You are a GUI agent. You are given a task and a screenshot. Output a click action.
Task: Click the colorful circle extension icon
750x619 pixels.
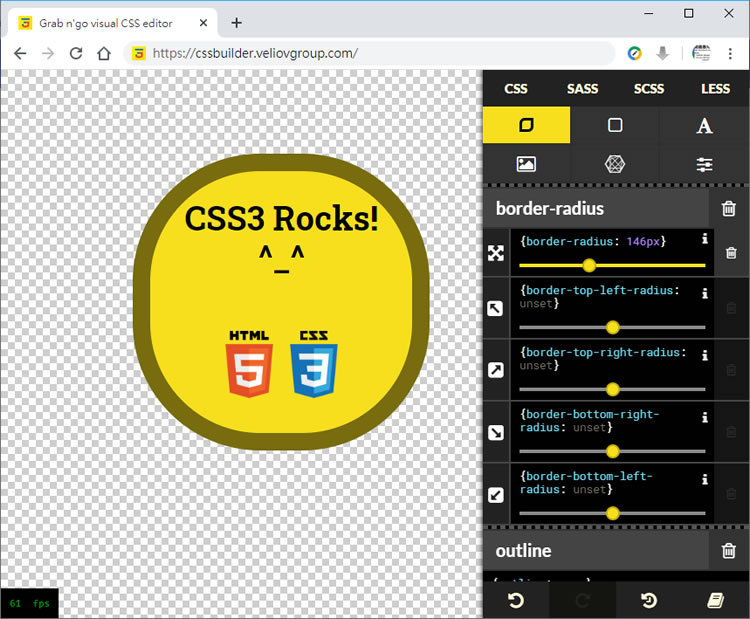634,53
